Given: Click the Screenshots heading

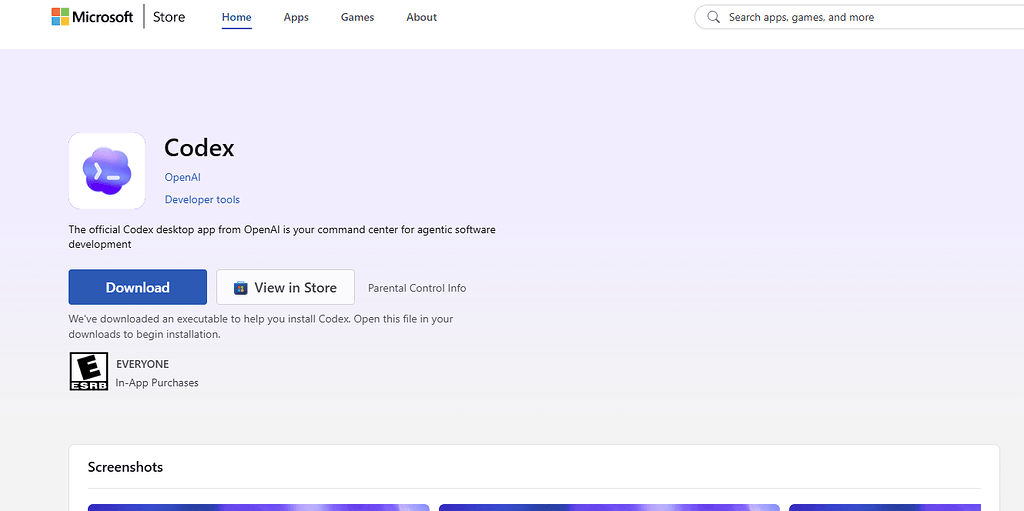Looking at the screenshot, I should point(125,467).
